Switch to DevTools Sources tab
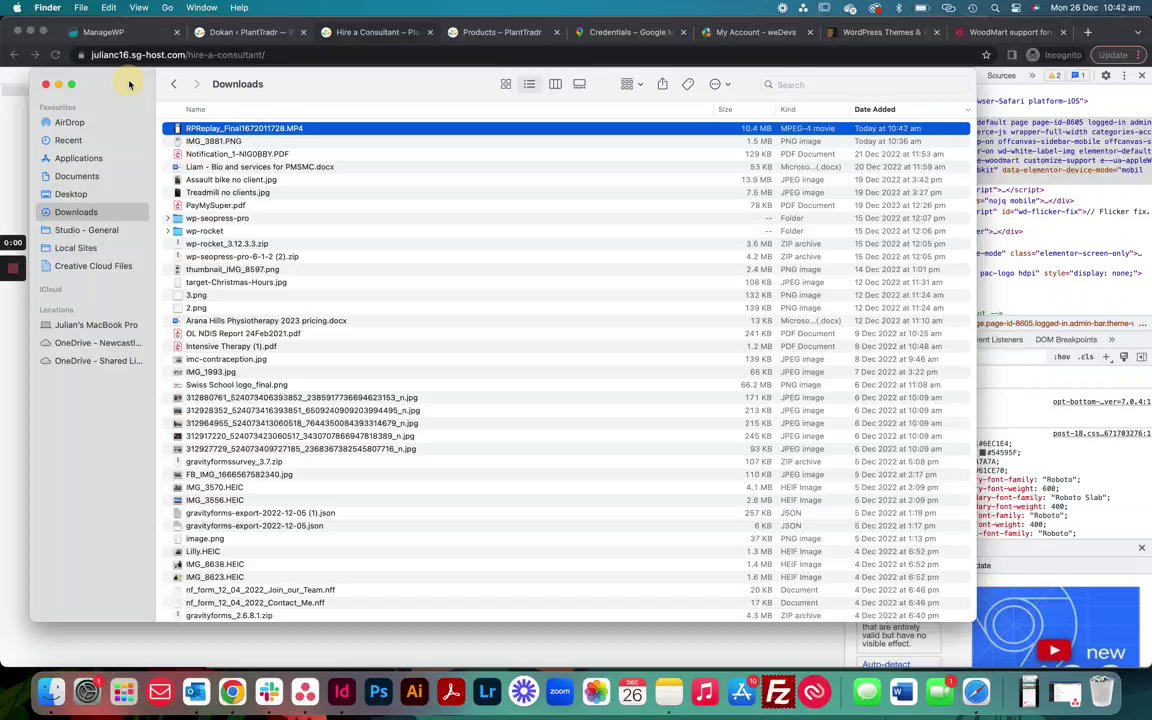 (x=1001, y=76)
